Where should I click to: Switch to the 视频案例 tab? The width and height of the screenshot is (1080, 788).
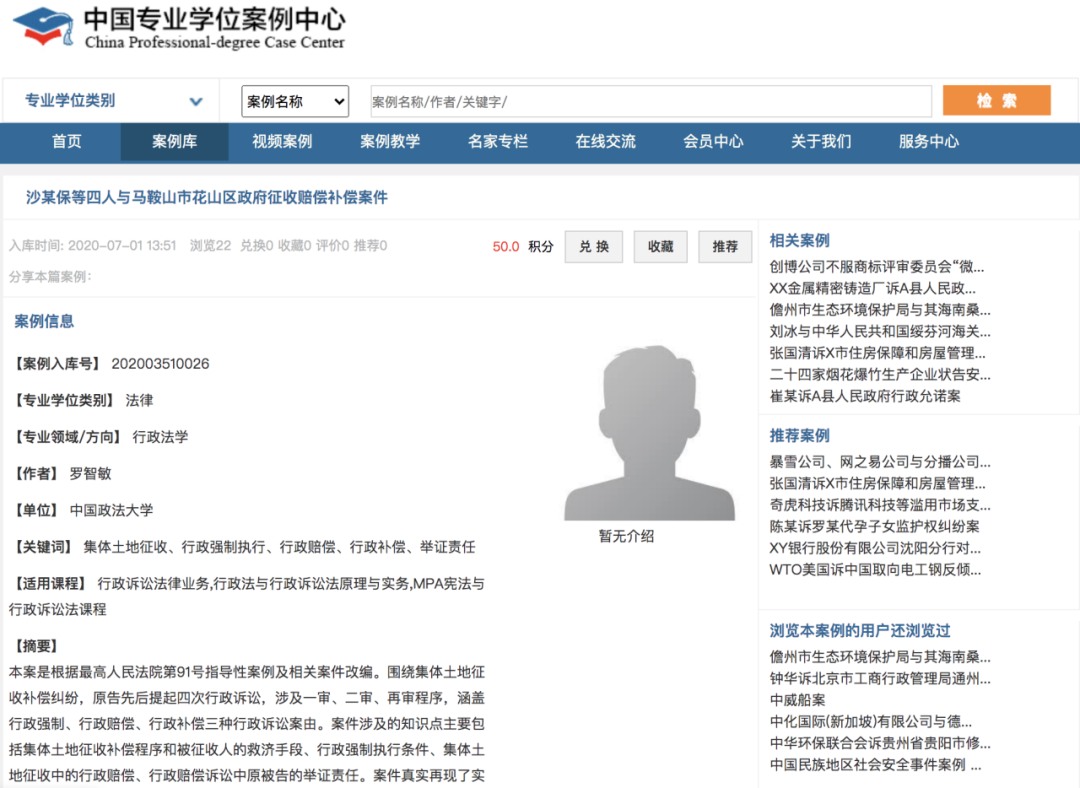tap(282, 142)
